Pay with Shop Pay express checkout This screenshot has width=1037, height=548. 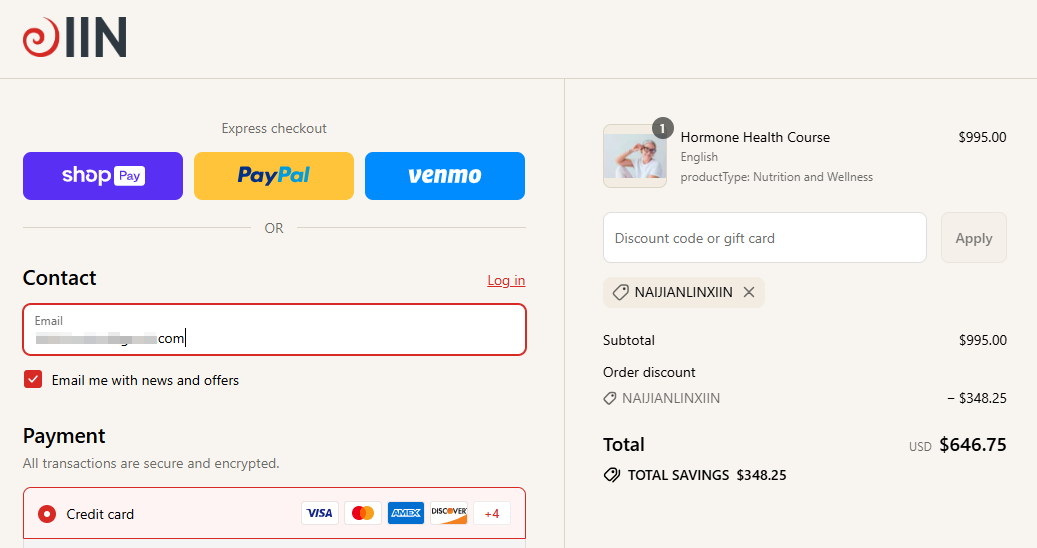click(103, 176)
